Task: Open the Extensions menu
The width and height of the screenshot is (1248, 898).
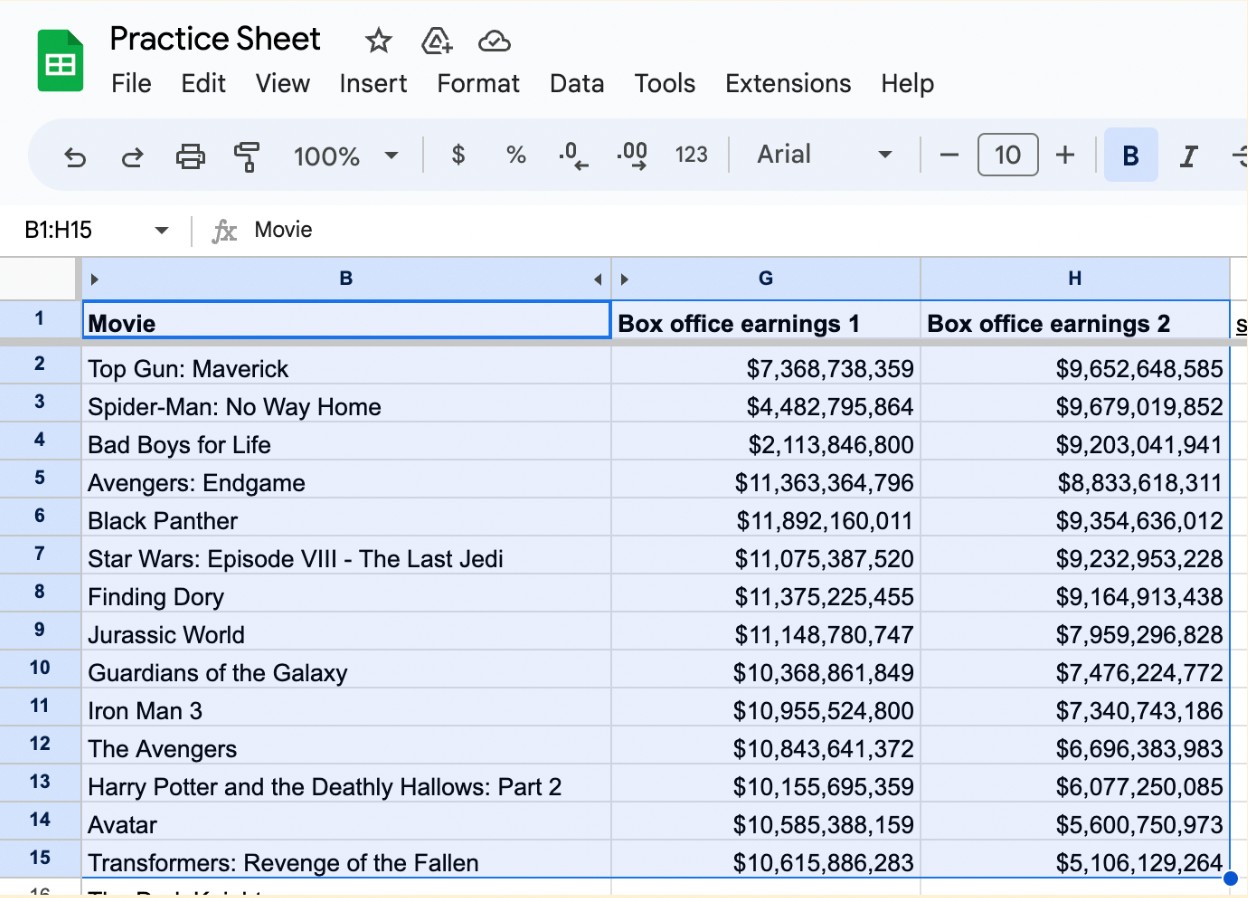Action: tap(788, 84)
